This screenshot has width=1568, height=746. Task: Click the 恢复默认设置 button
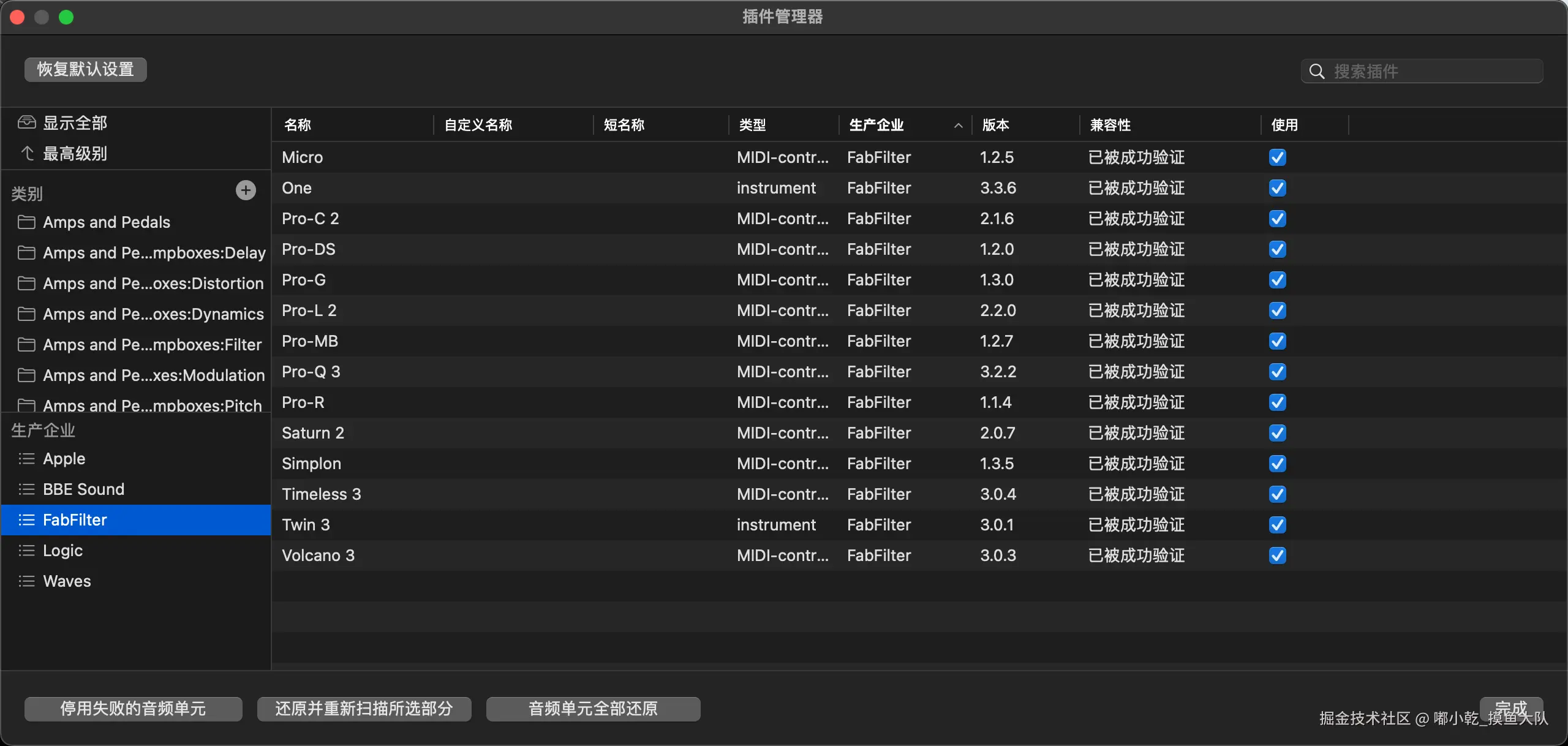tap(85, 69)
